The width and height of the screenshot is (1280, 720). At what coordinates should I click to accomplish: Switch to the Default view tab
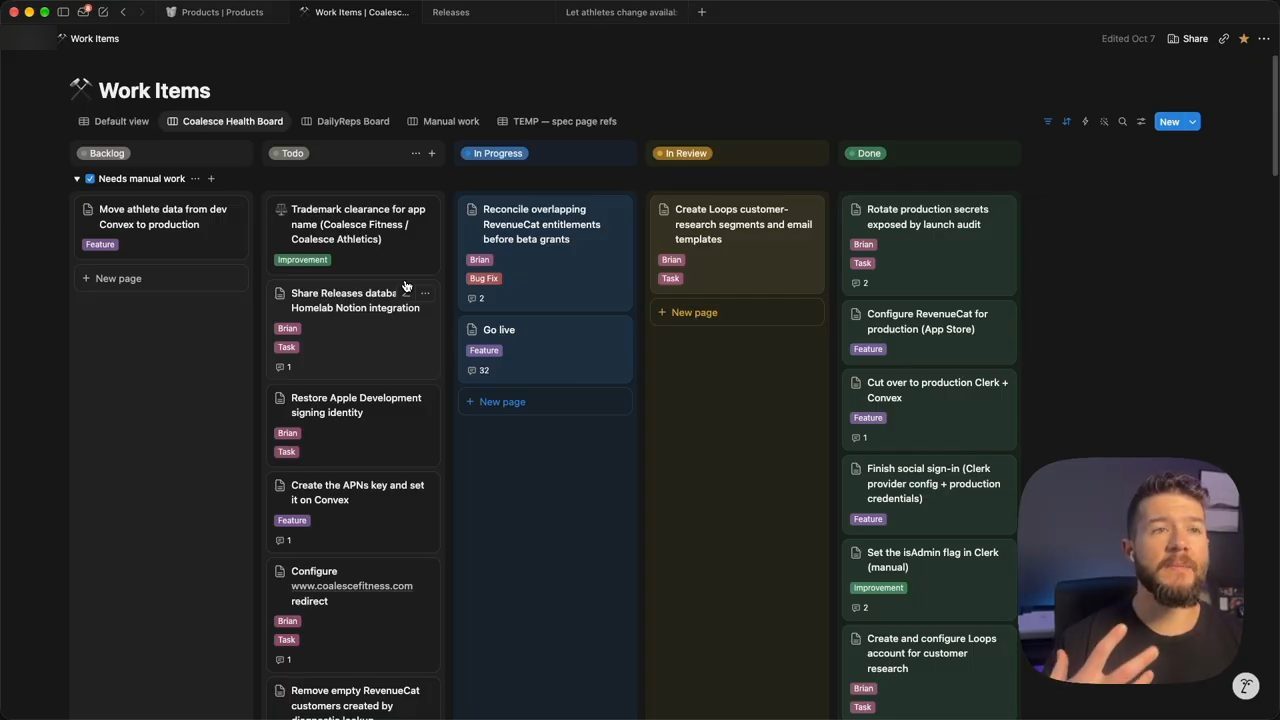tap(114, 122)
